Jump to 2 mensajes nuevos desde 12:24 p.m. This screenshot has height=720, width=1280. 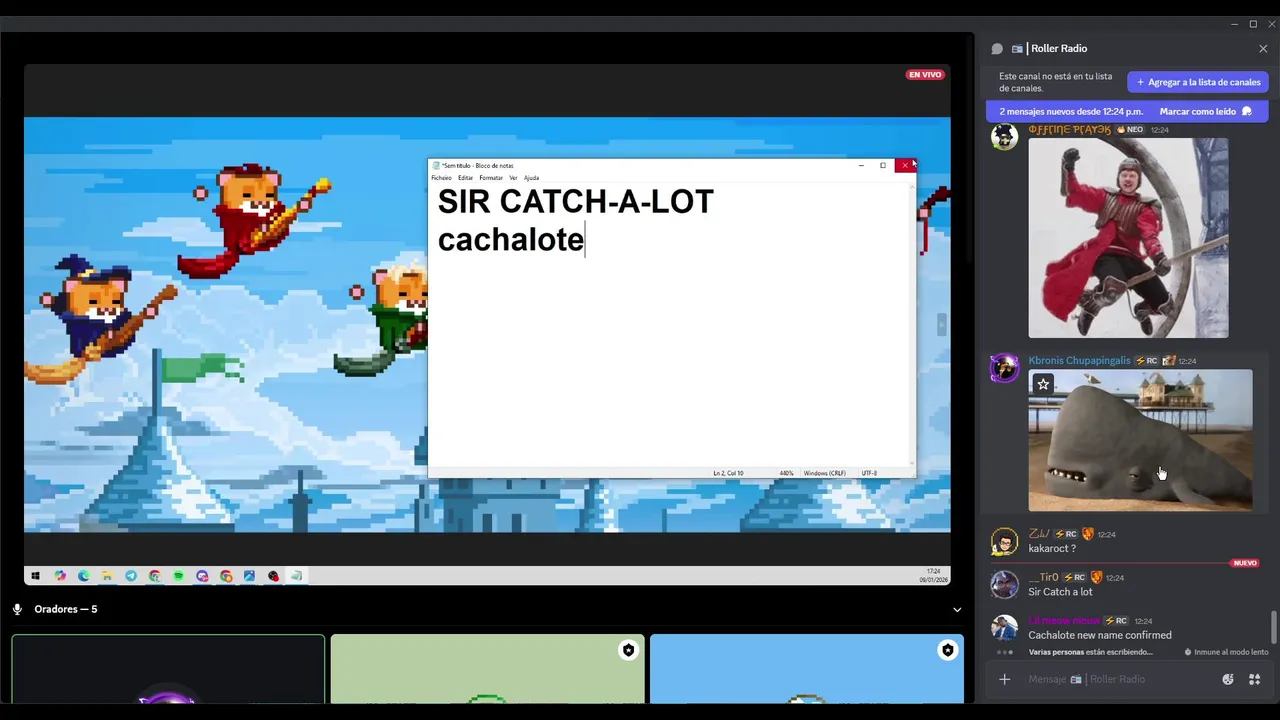click(x=1071, y=111)
